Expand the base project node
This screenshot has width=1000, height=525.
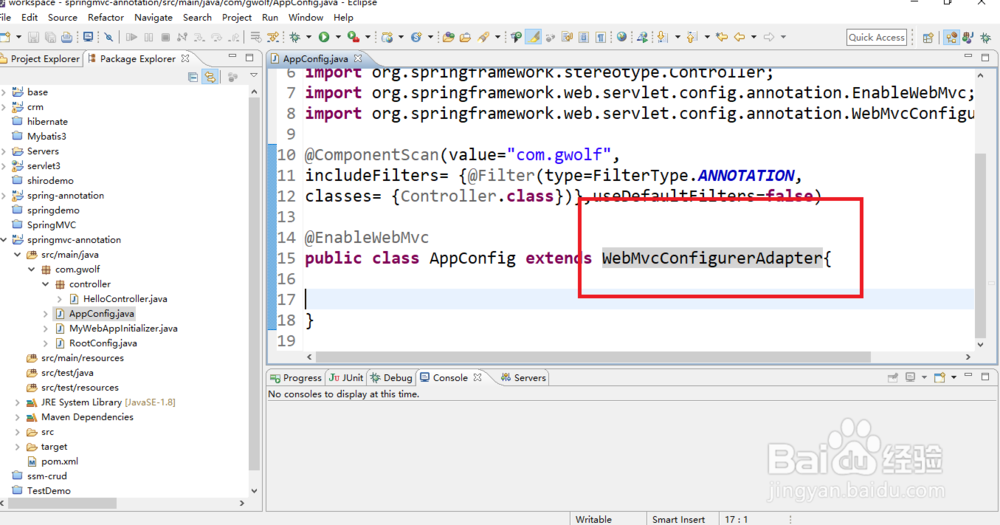point(4,92)
